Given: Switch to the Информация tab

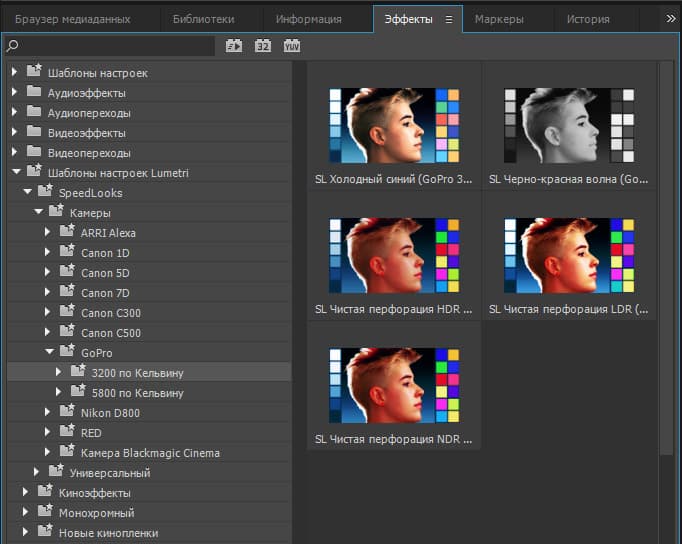Looking at the screenshot, I should click(309, 19).
